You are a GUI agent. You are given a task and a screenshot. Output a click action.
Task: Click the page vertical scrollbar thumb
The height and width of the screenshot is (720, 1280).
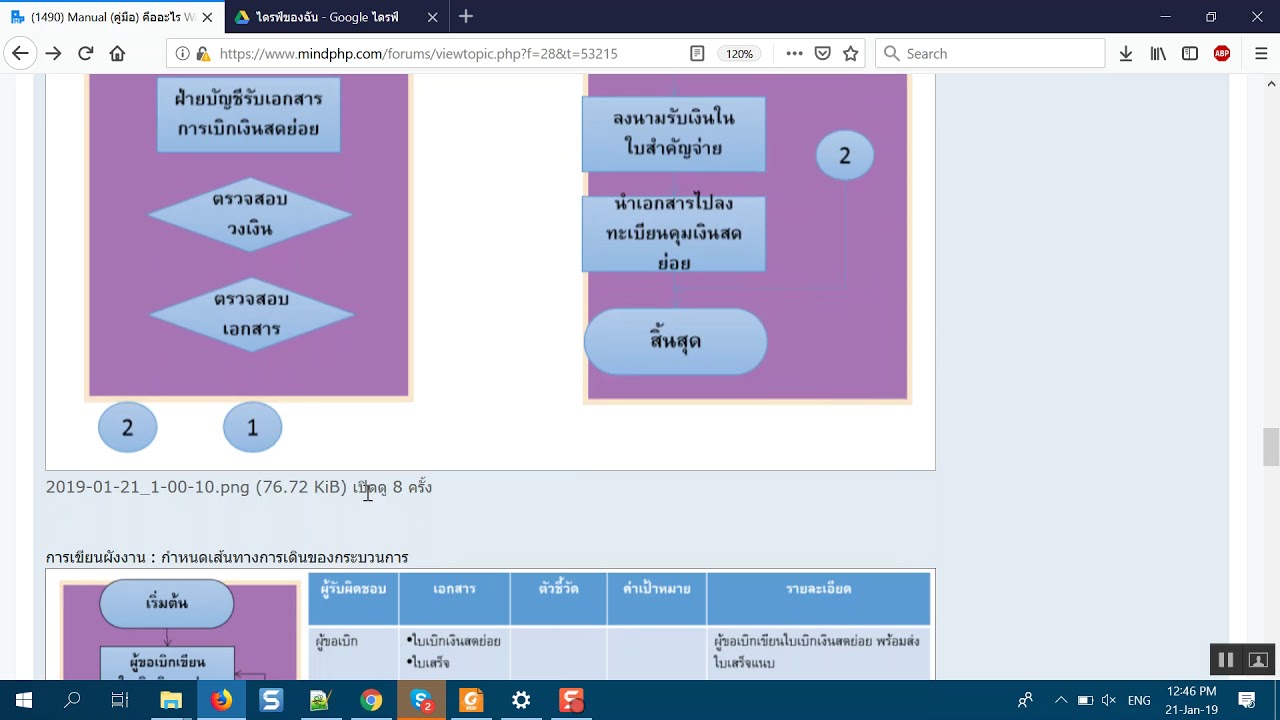tap(1271, 447)
